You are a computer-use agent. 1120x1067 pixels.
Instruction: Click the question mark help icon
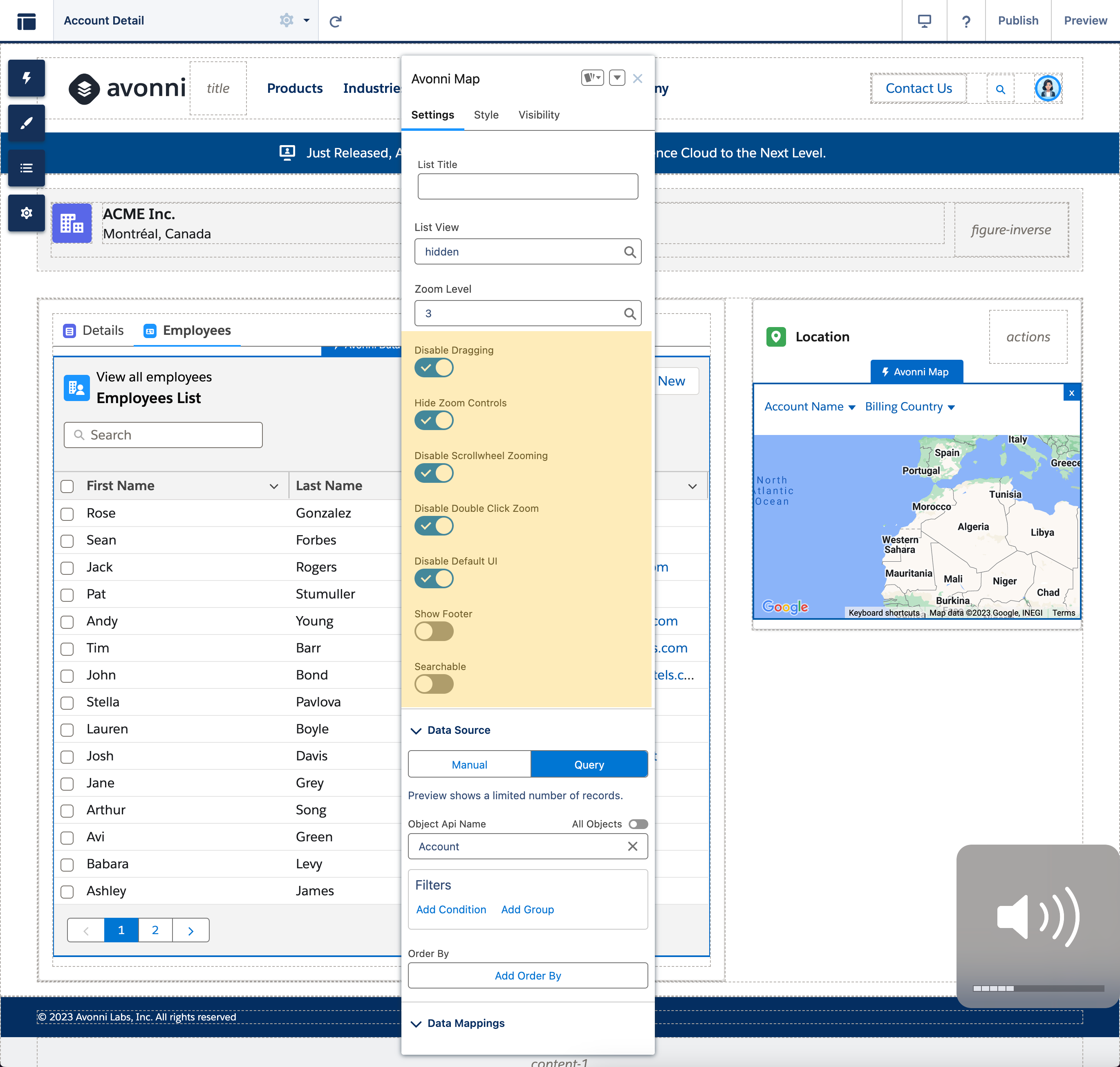pyautogui.click(x=966, y=21)
